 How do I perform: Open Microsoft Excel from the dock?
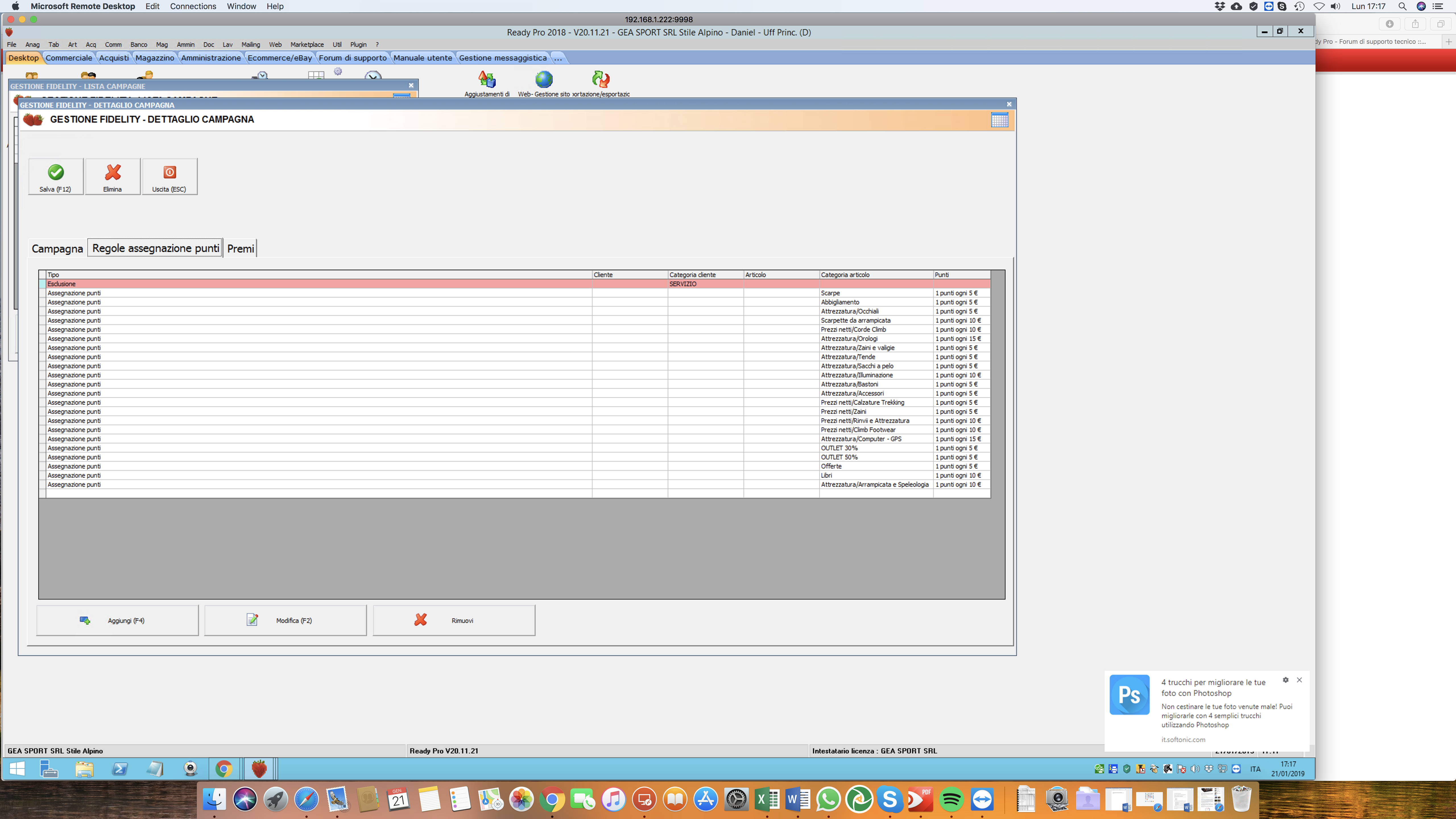(767, 799)
